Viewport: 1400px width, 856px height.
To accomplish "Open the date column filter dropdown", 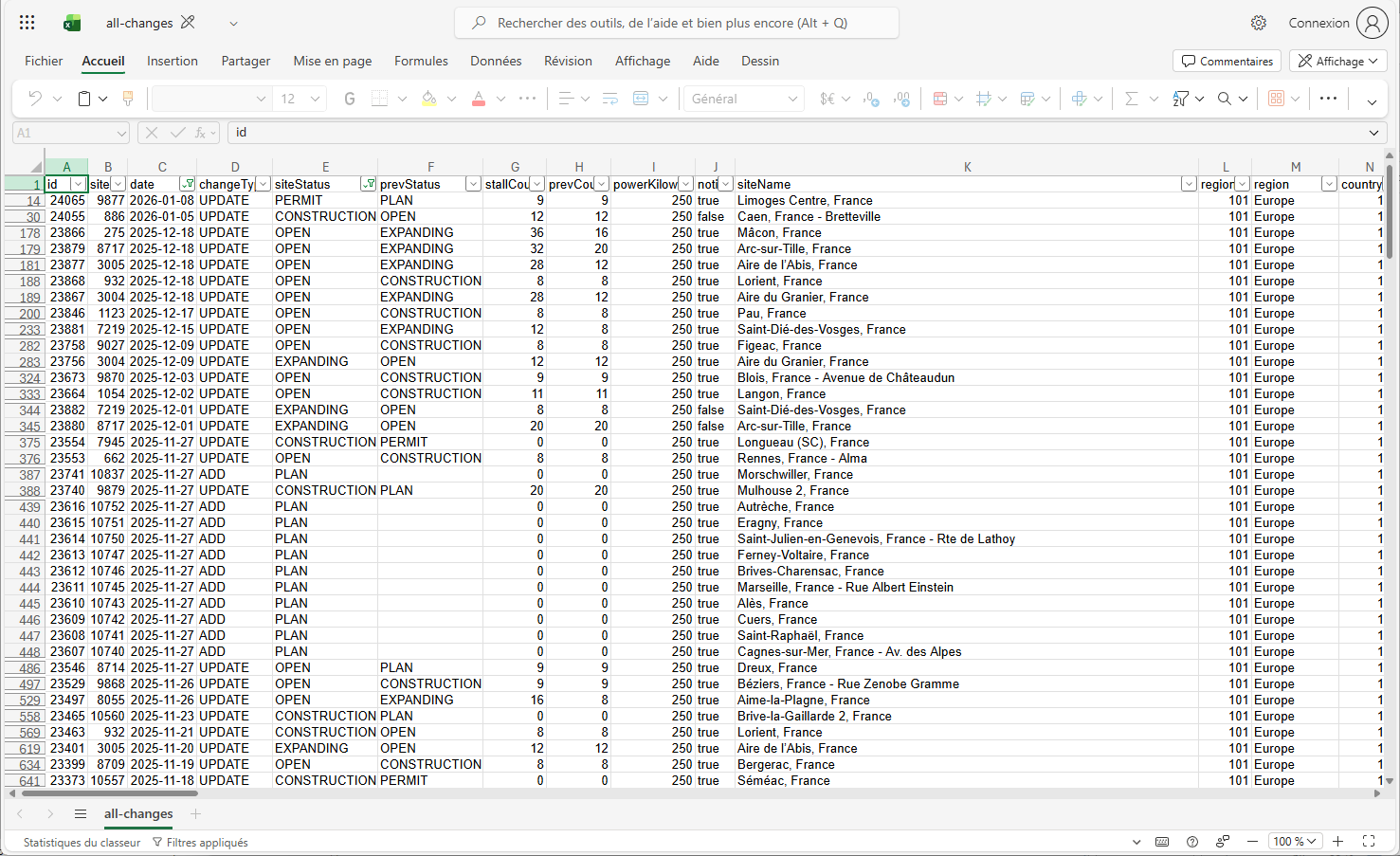I will pos(188,184).
